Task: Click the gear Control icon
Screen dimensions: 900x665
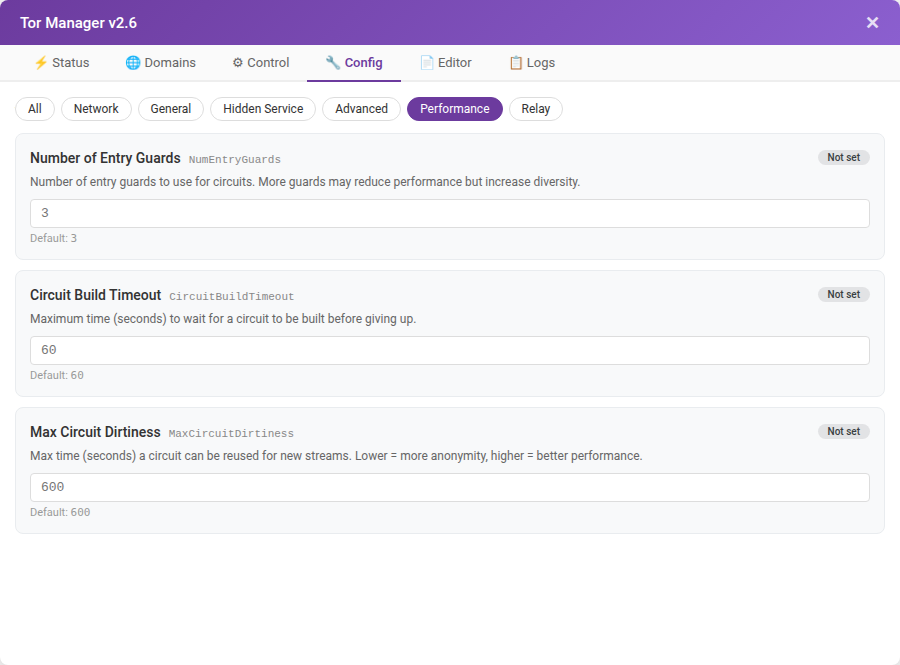Action: [x=238, y=63]
